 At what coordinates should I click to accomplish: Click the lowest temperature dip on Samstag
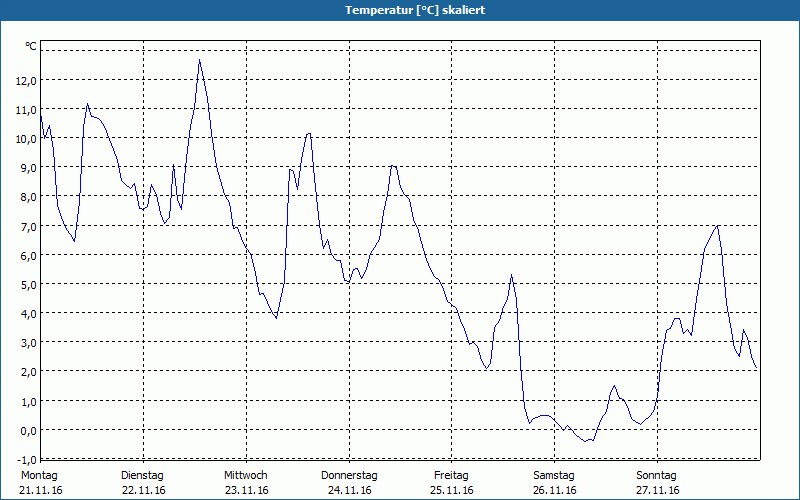click(x=586, y=441)
